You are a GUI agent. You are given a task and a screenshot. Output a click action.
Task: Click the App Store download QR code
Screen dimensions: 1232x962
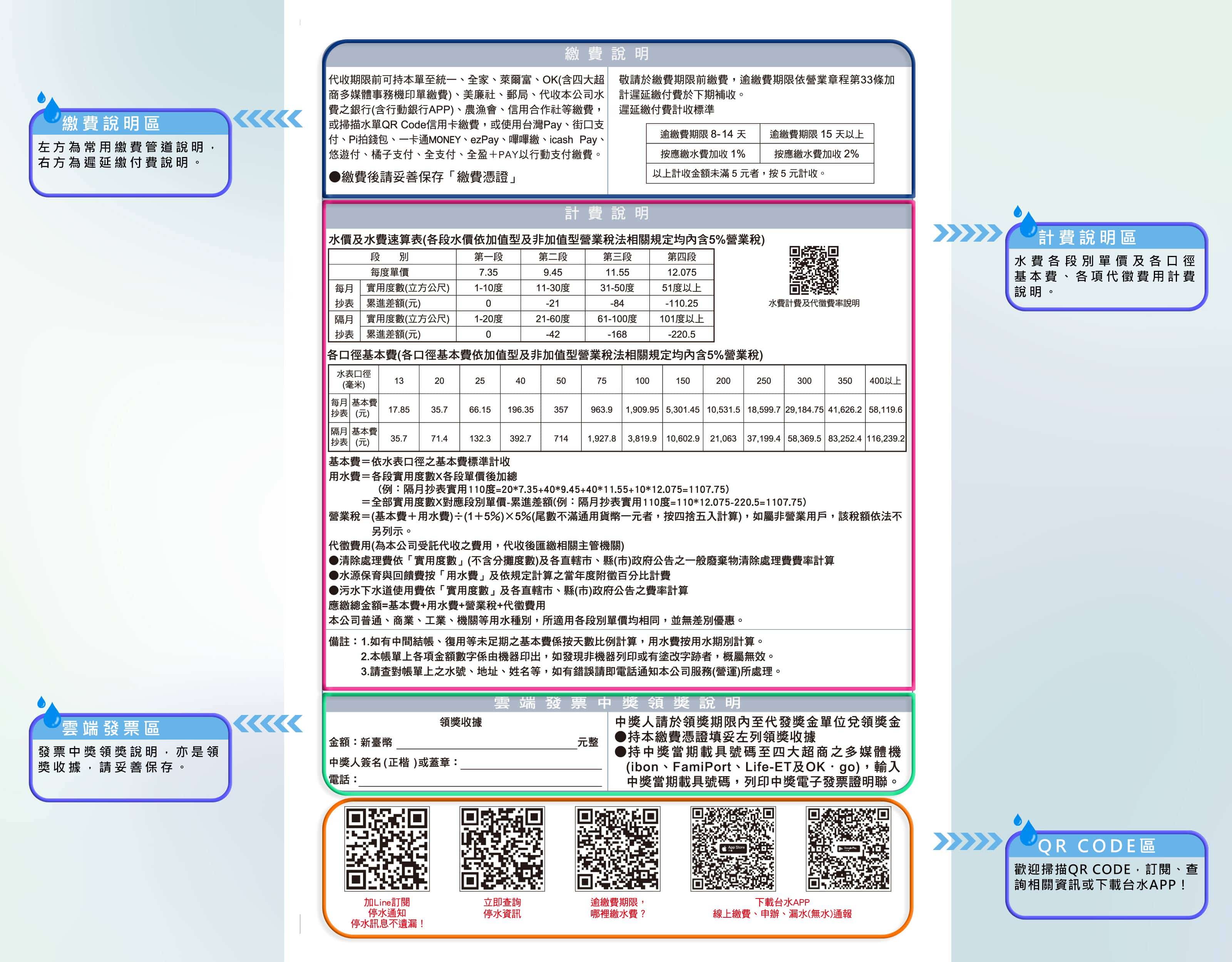coord(733,848)
